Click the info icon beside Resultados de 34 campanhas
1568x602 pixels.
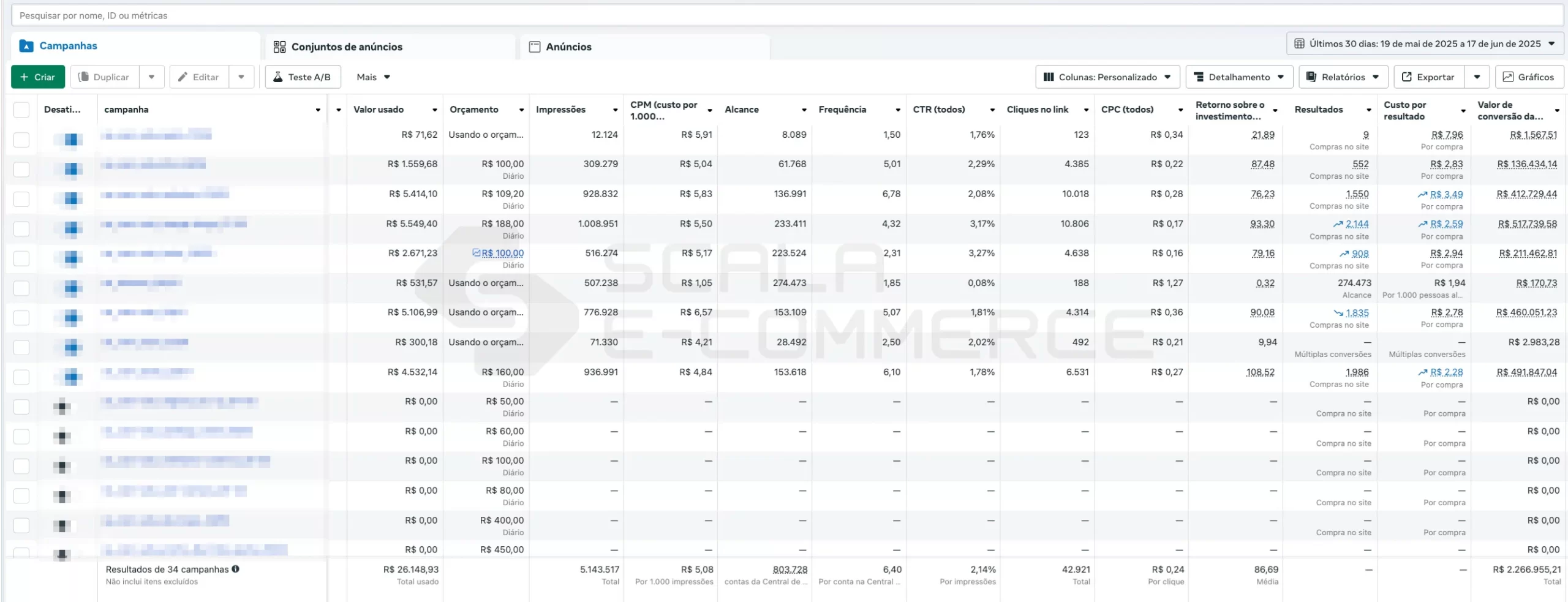point(236,569)
